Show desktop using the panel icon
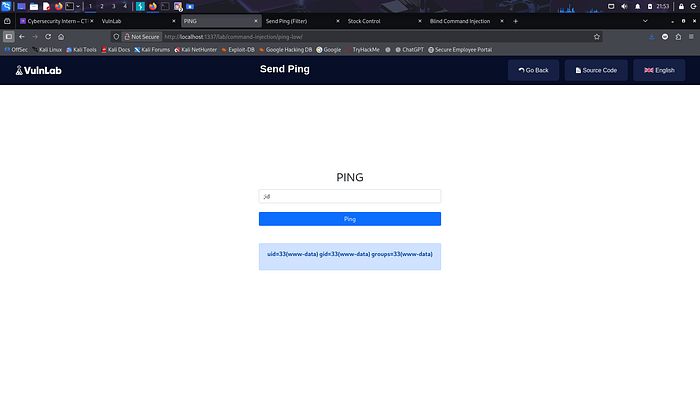Screen dimensions: 700x394 tap(21, 6)
